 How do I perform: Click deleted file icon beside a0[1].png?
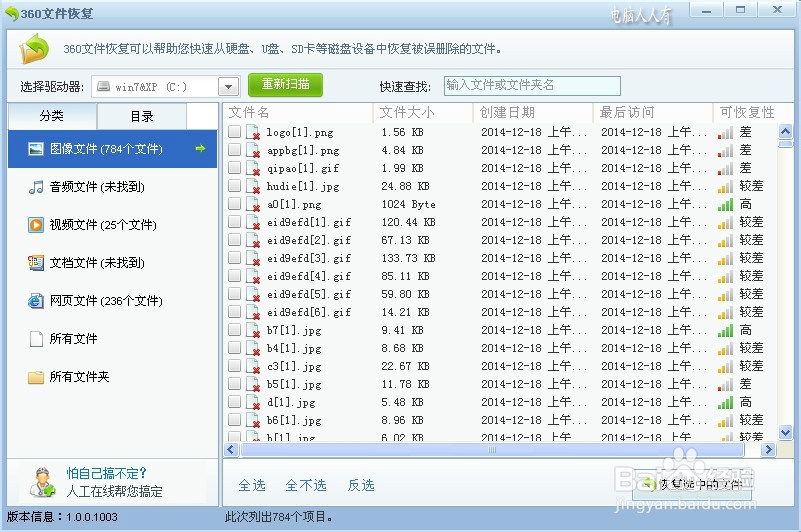pos(253,204)
